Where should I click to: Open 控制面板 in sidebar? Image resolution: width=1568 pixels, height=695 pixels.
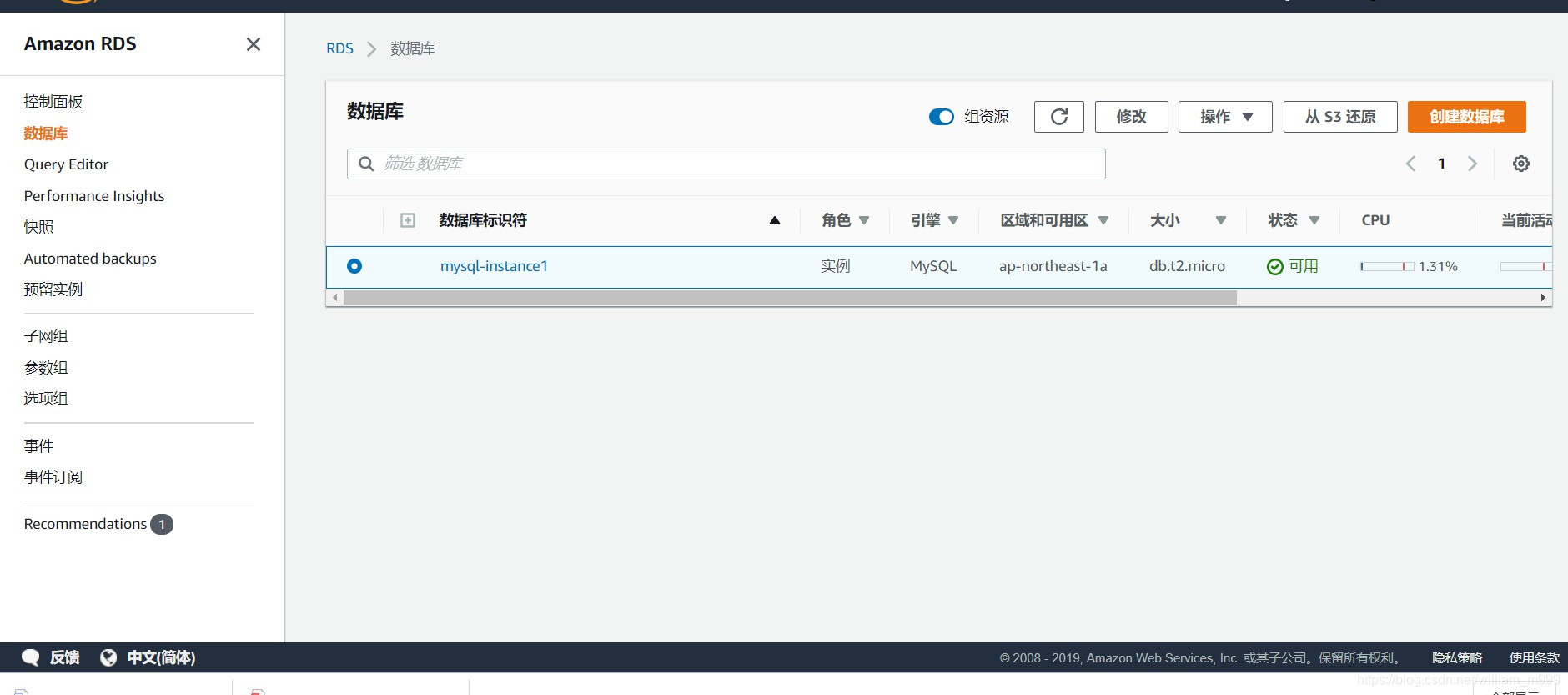tap(53, 102)
